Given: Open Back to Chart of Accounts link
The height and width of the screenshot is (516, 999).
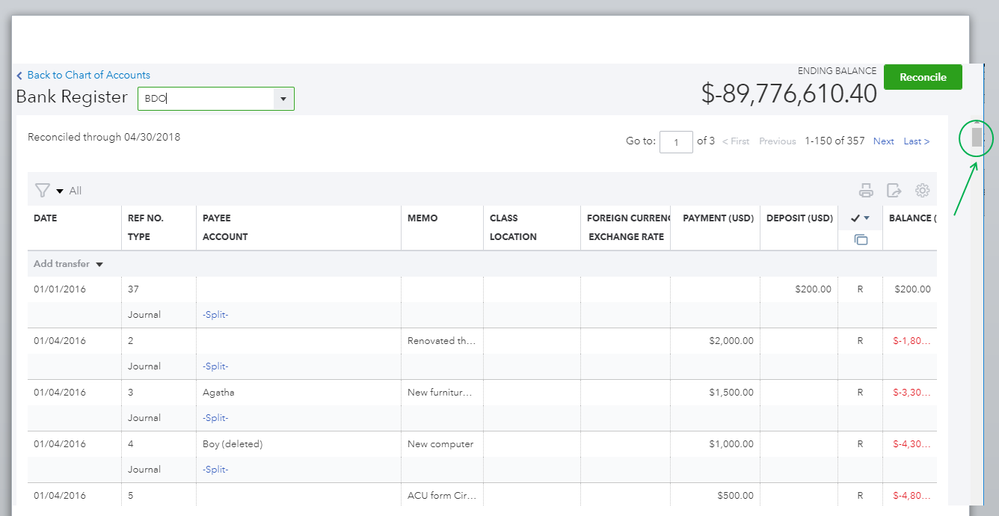Looking at the screenshot, I should (88, 75).
